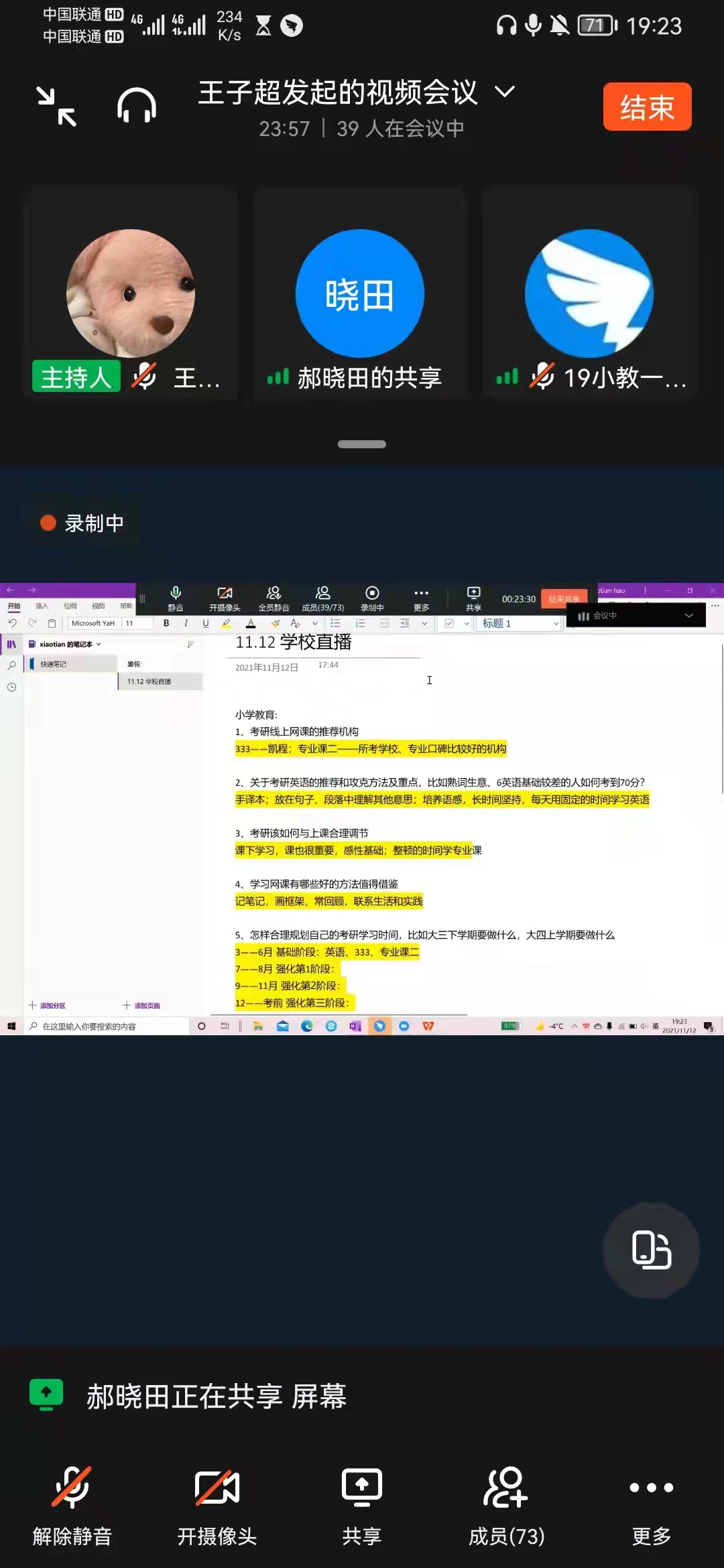Image resolution: width=724 pixels, height=1568 pixels.
Task: Tap the floating screen-switch layout icon
Action: point(651,1250)
